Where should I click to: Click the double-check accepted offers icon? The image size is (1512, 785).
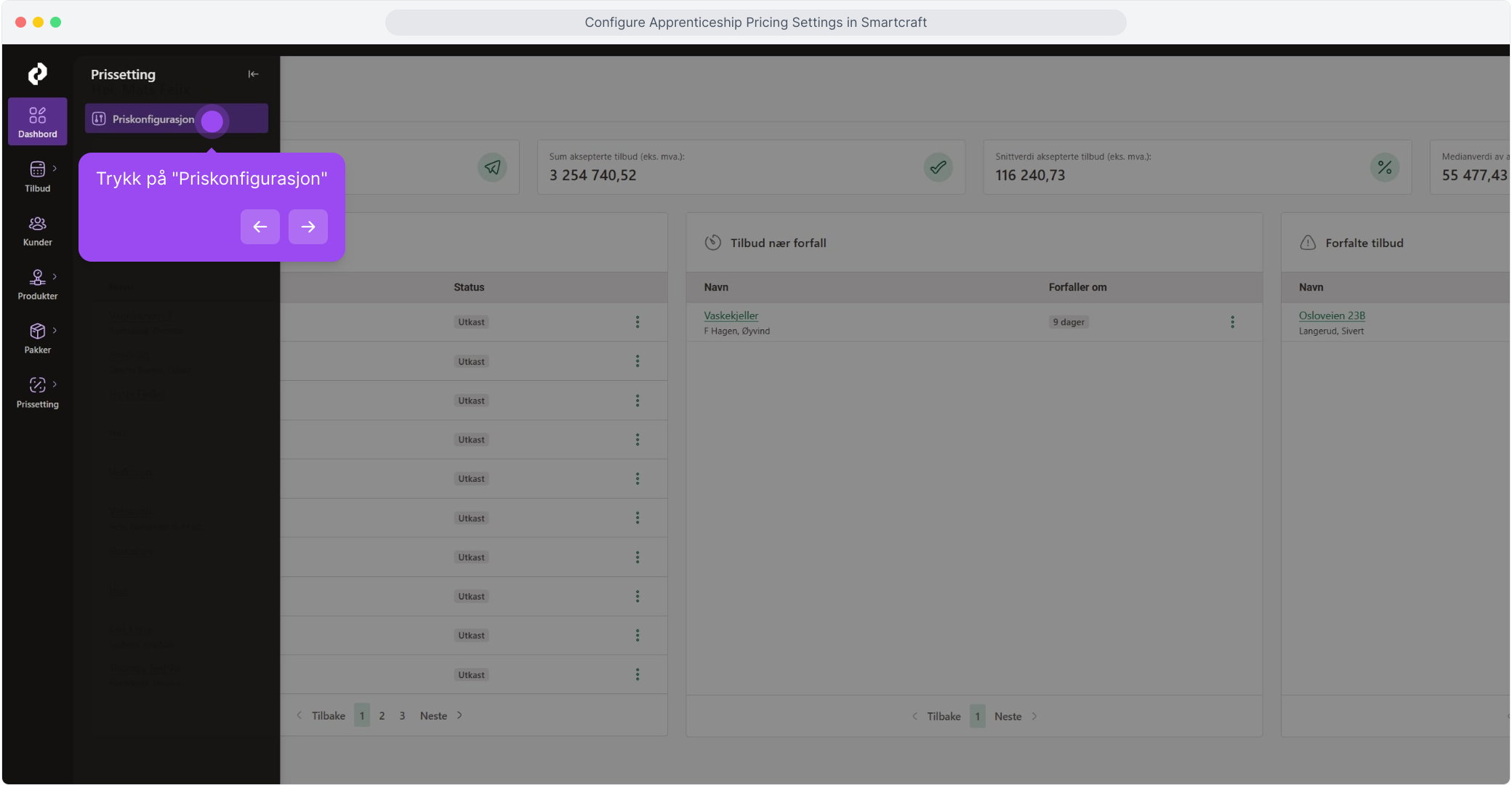(x=938, y=167)
